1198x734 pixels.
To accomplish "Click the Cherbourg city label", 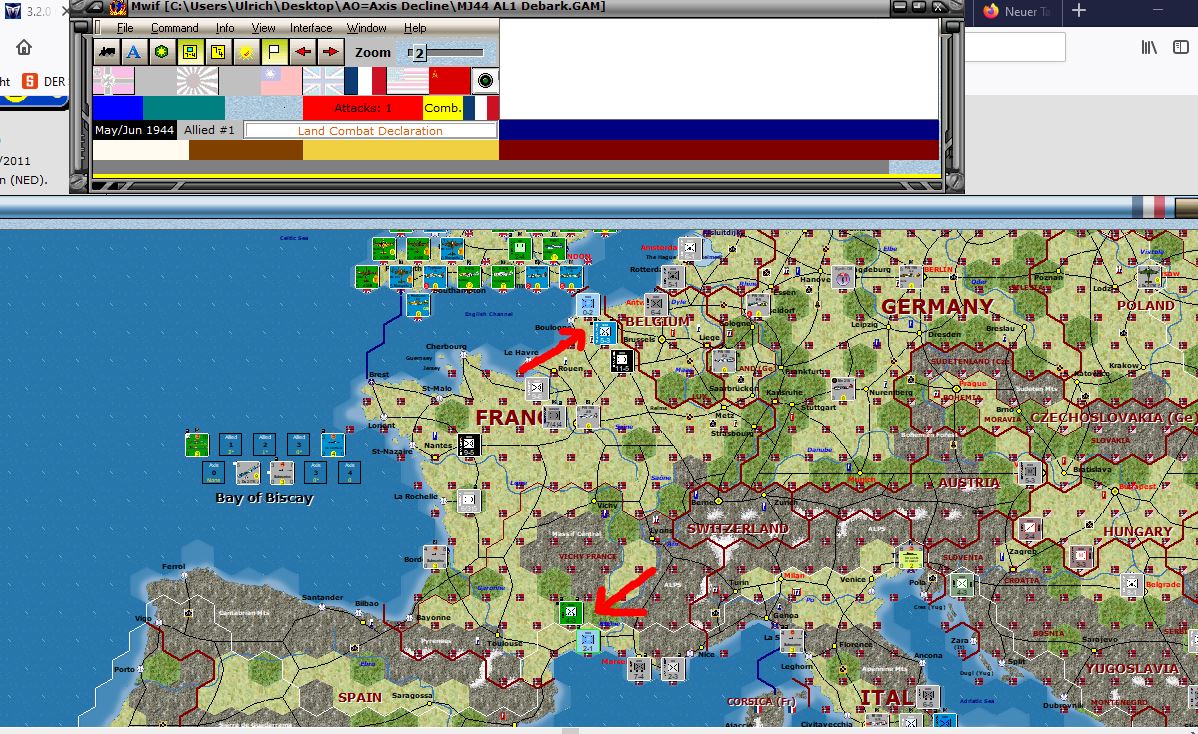I will tap(446, 347).
